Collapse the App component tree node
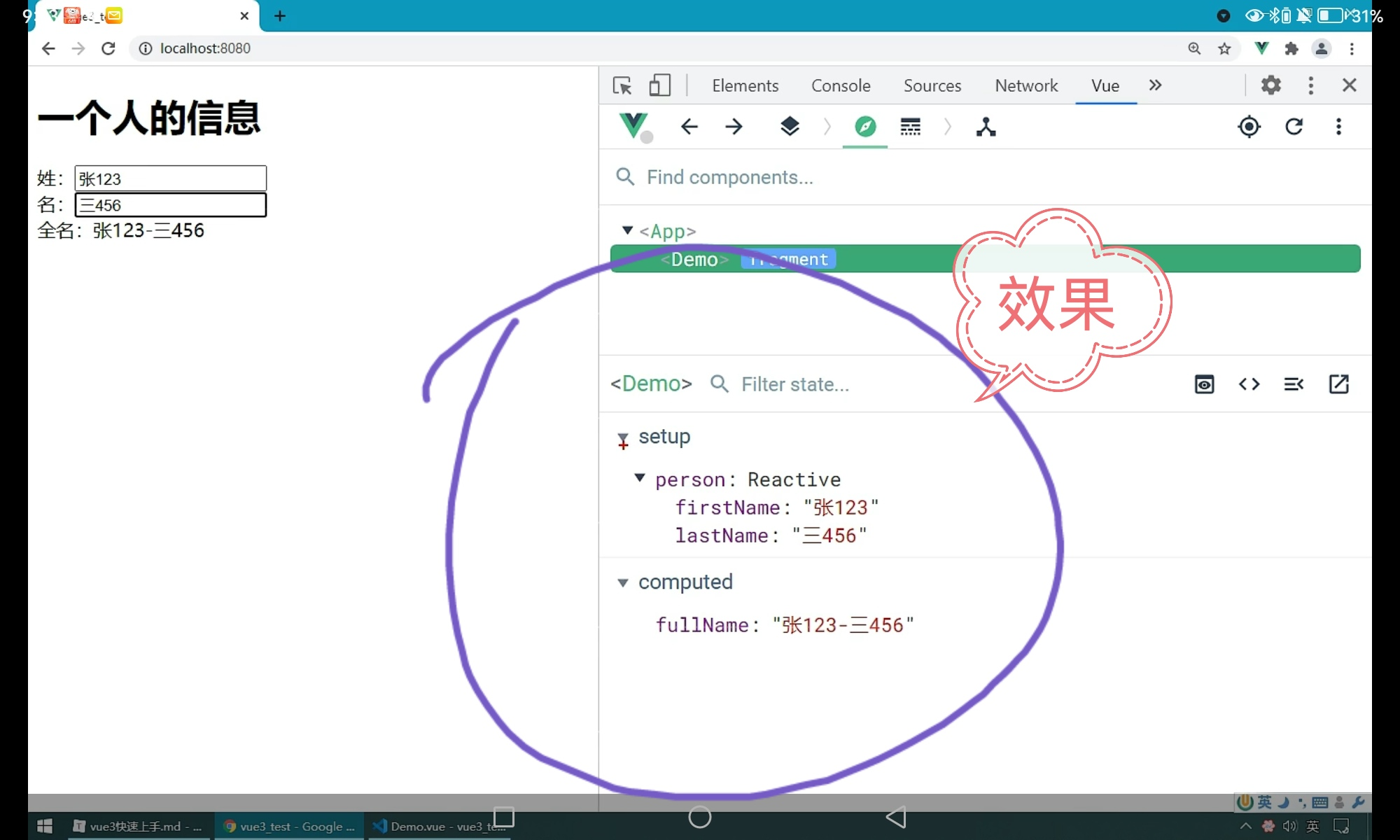 (627, 230)
